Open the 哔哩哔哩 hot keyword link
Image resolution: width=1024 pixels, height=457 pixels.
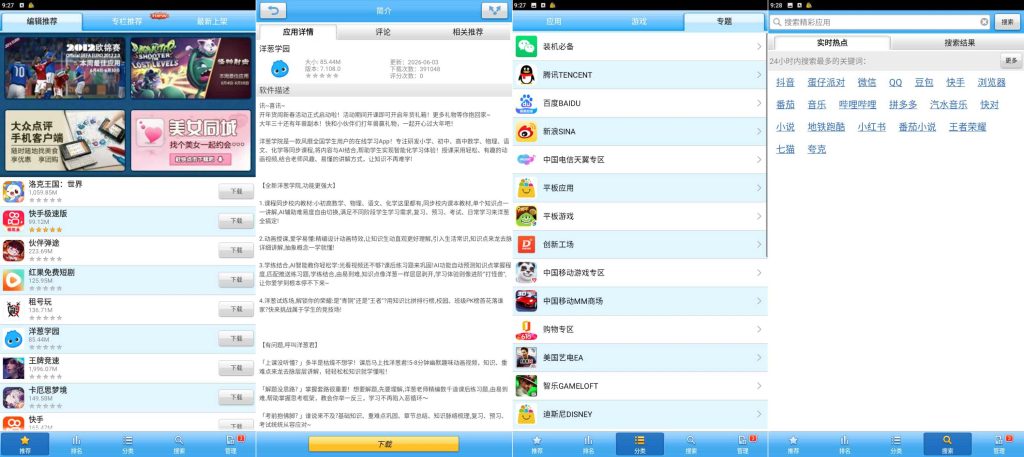click(857, 104)
